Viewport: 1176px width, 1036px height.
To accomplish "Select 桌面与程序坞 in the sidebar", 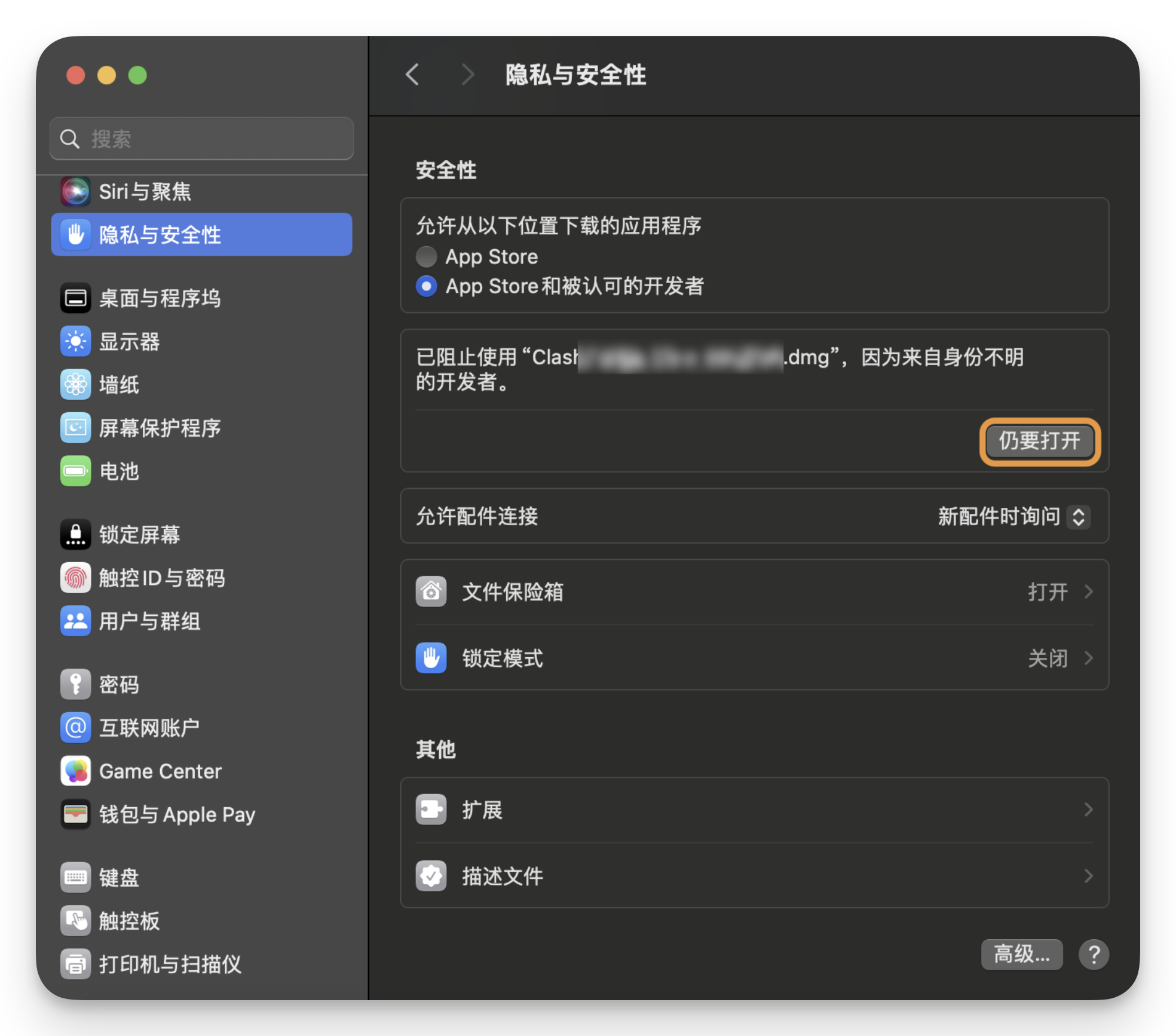I will click(x=160, y=298).
